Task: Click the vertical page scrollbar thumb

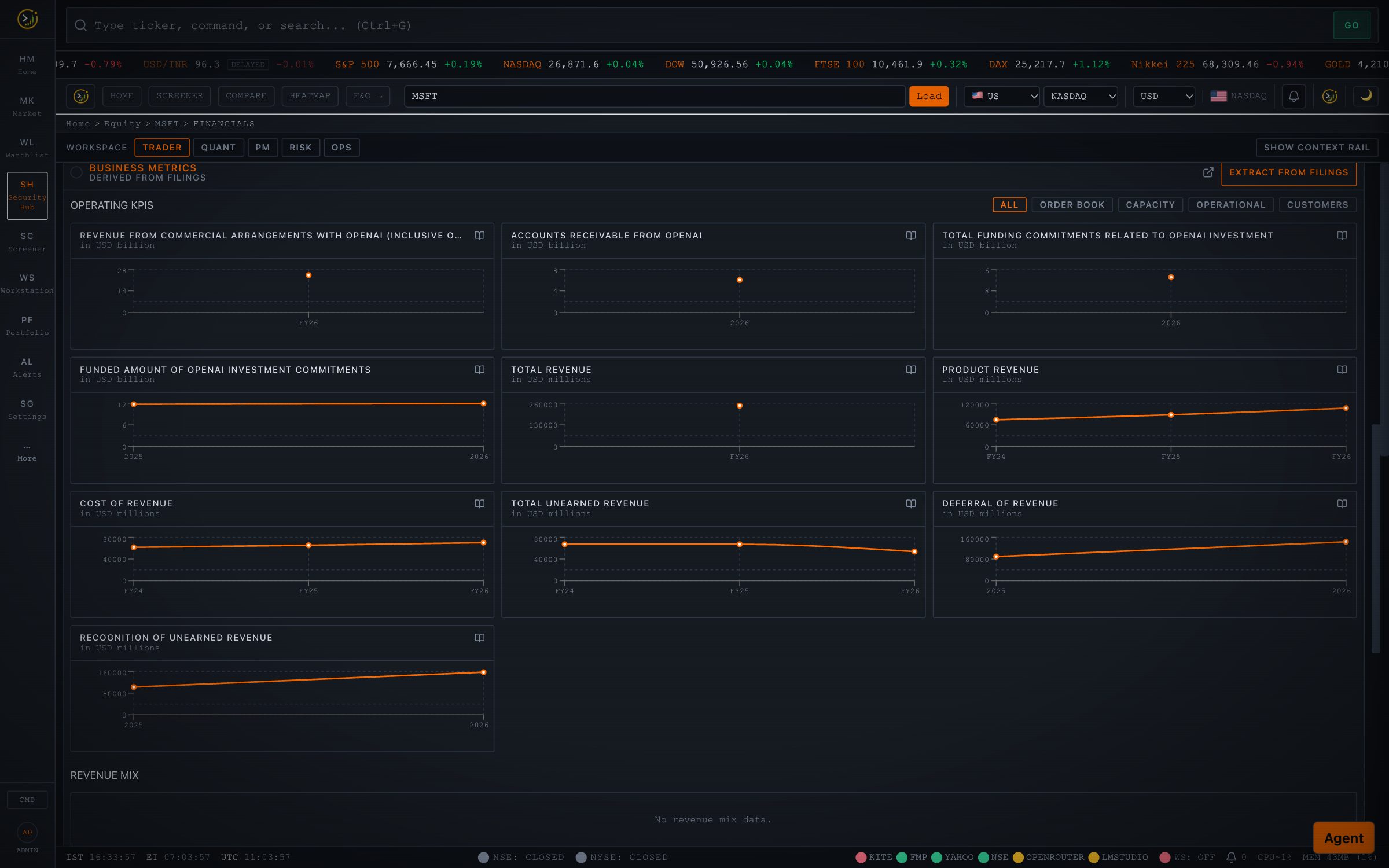Action: coord(1376,539)
